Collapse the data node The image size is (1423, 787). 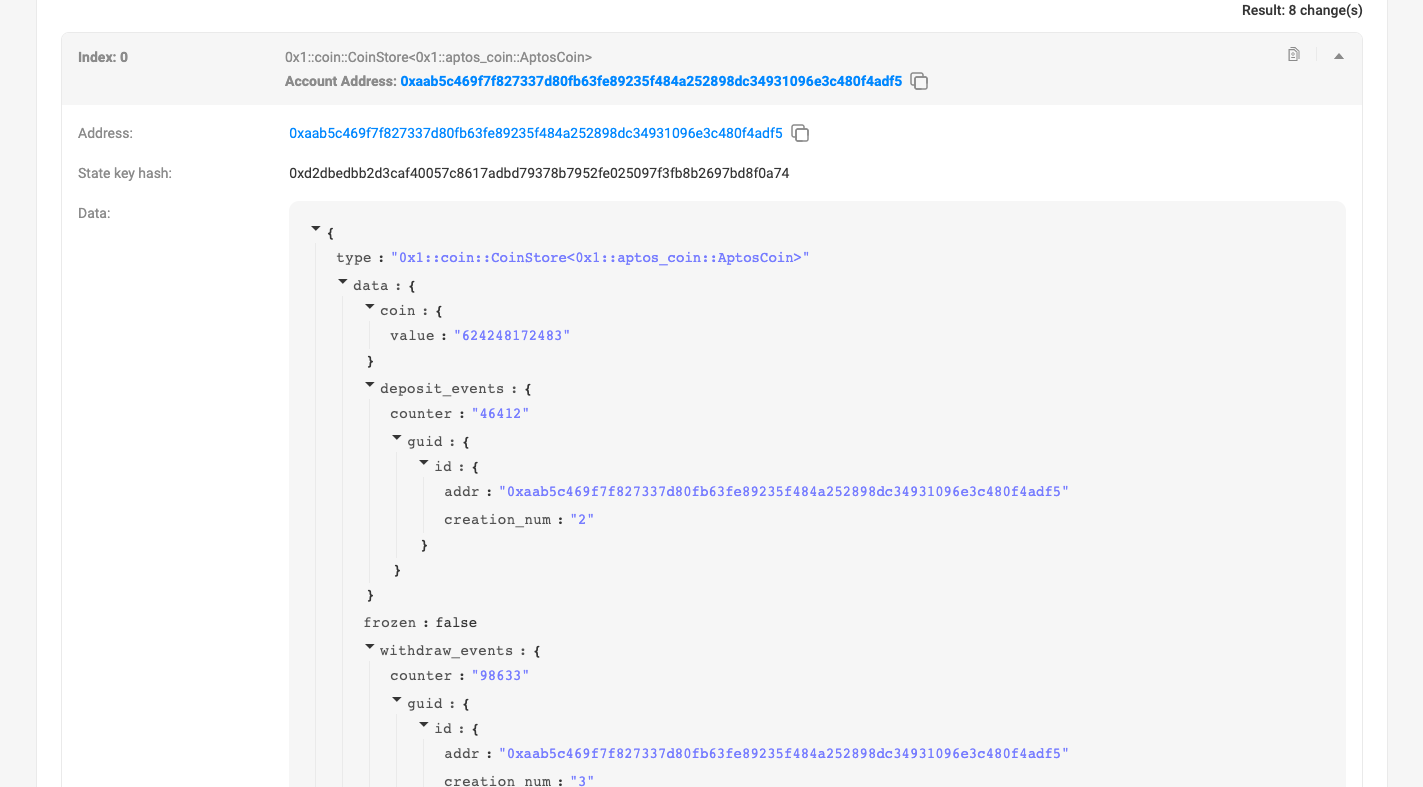point(343,283)
